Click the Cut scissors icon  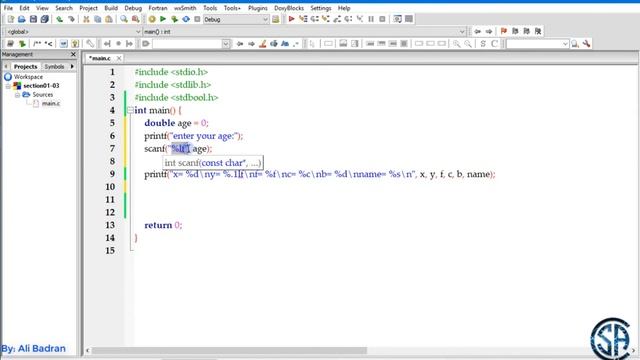(86, 19)
